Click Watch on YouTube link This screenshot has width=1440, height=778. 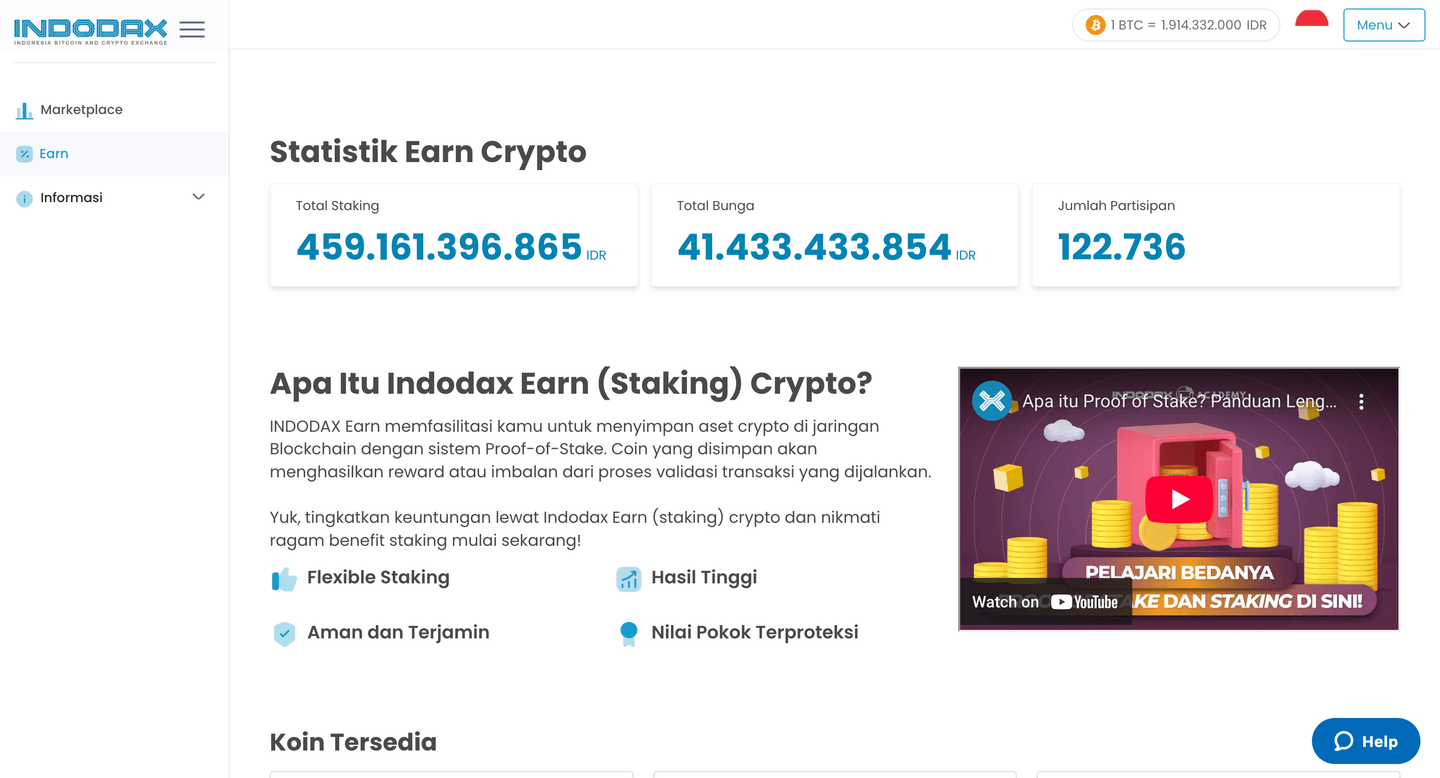pos(1045,602)
